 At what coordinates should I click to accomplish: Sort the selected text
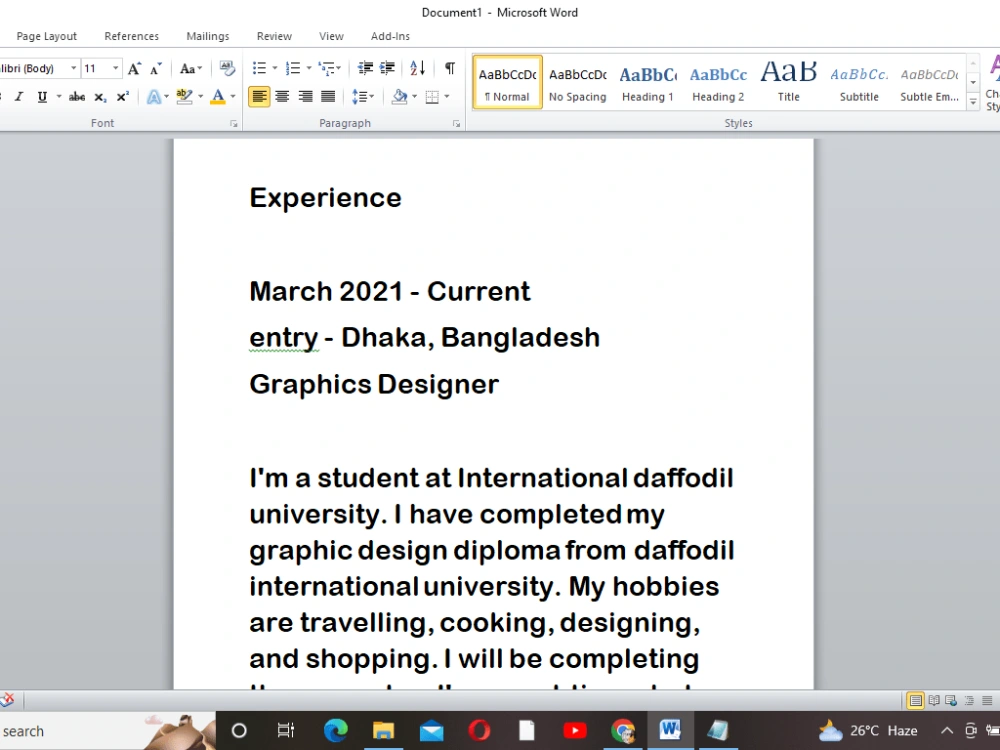click(418, 68)
